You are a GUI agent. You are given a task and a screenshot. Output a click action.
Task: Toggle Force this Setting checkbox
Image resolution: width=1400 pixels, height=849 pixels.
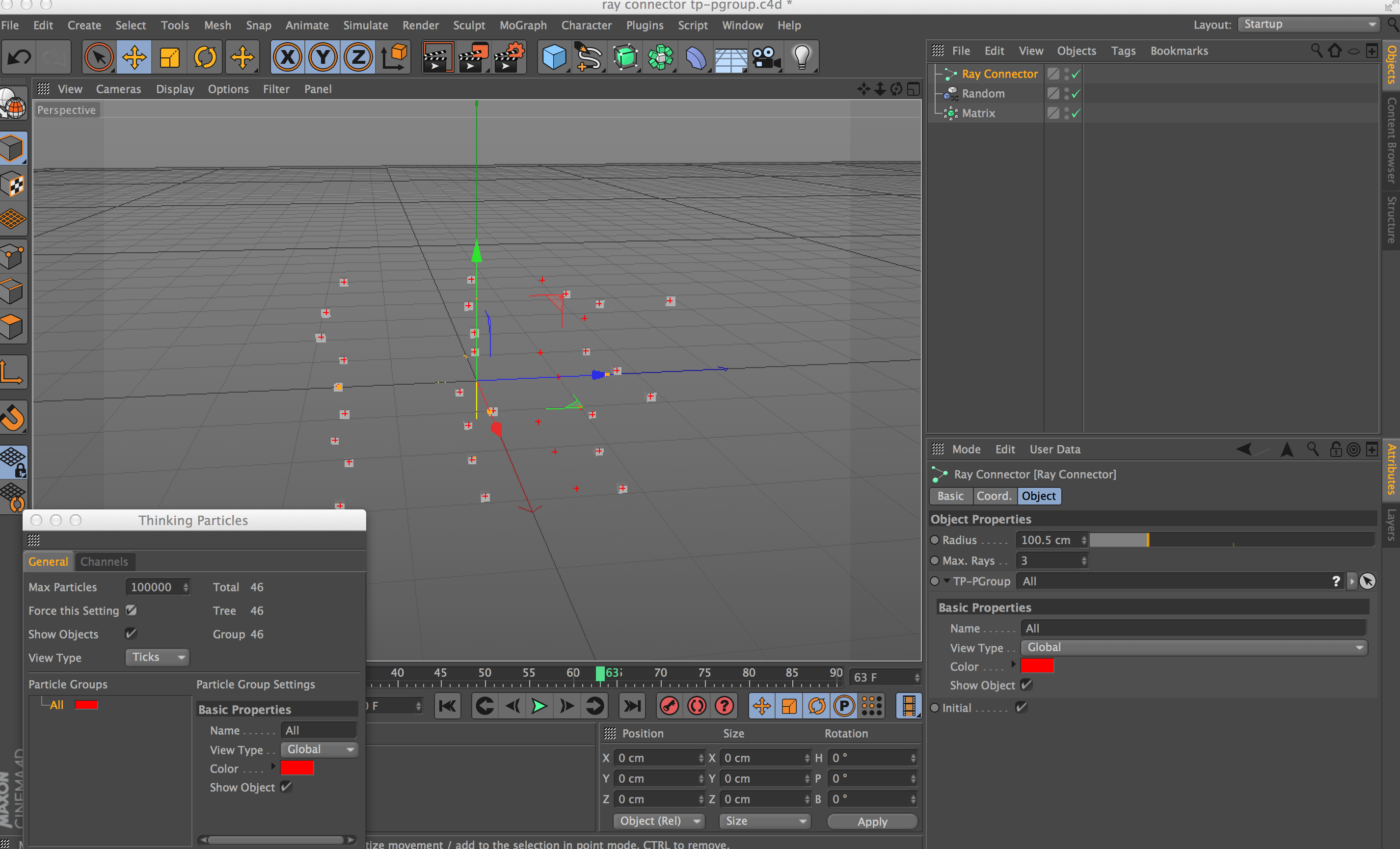(131, 610)
